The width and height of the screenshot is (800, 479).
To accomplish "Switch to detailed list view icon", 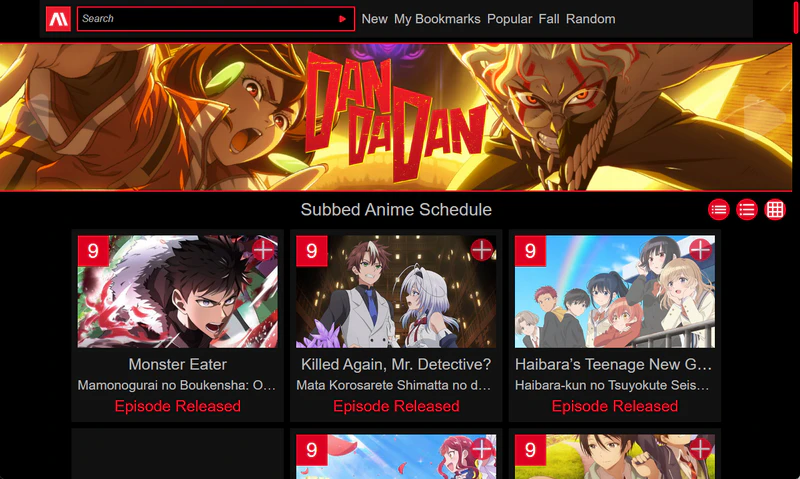I will (x=747, y=210).
